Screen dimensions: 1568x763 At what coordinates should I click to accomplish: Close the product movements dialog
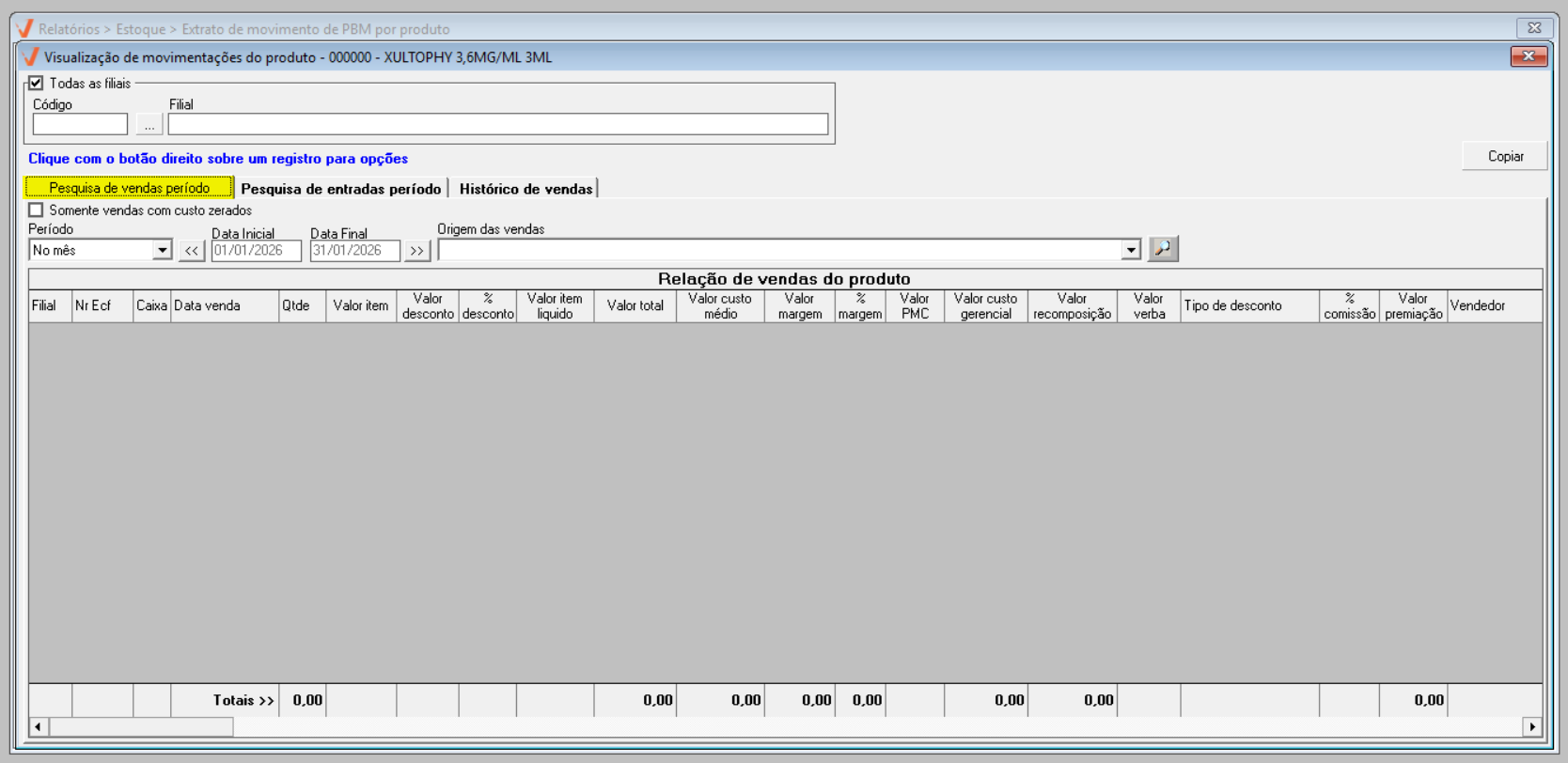pos(1529,56)
